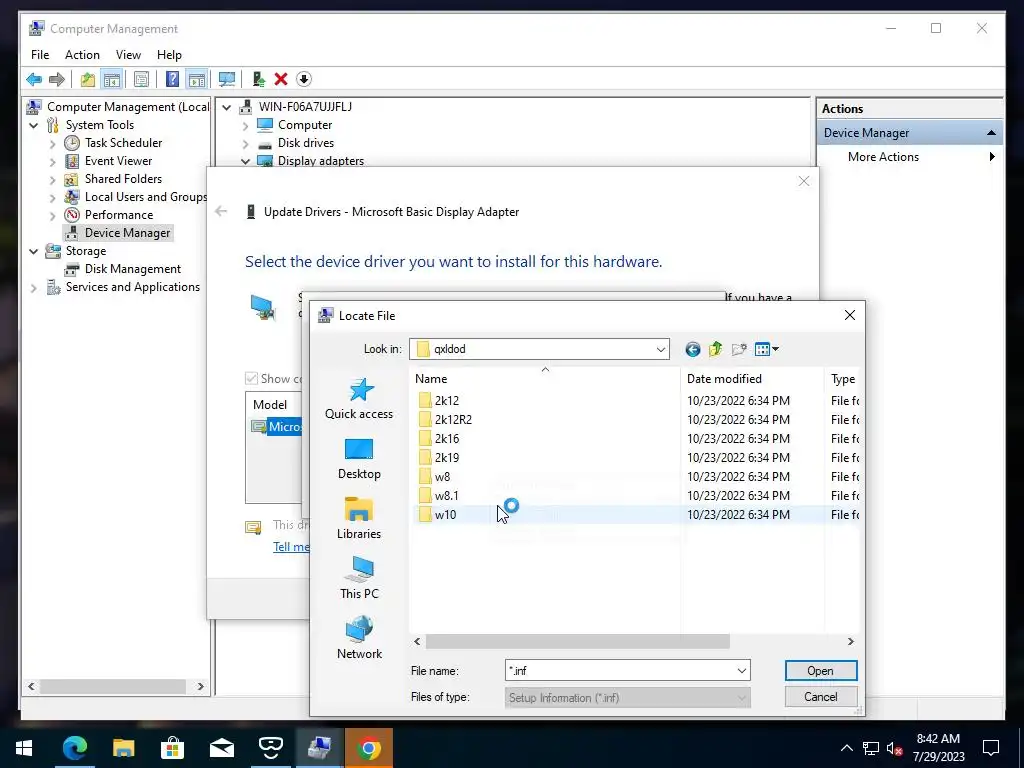Select Desktop in Locate File sidebar
The image size is (1024, 768).
(x=359, y=459)
